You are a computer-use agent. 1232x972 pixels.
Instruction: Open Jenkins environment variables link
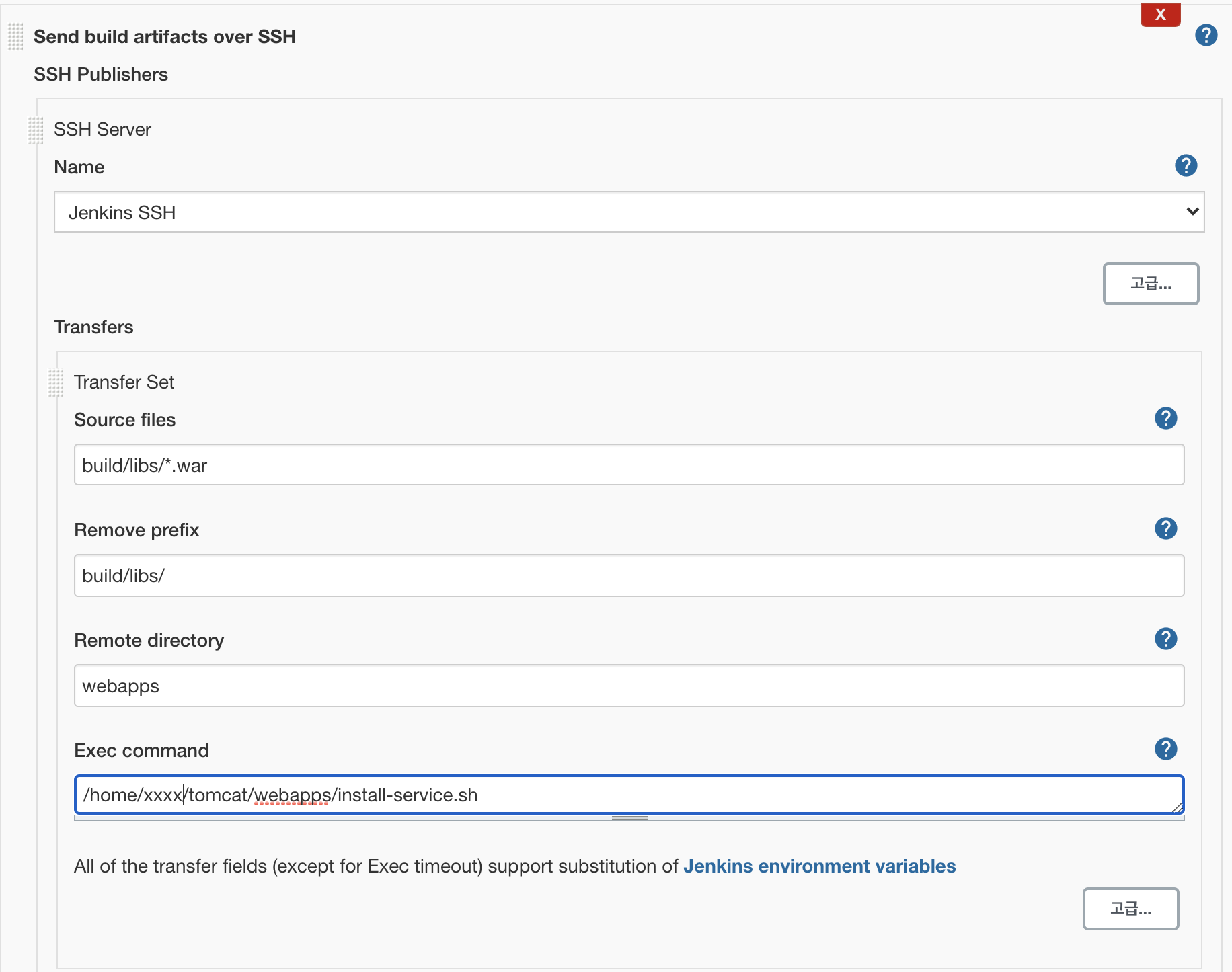point(819,866)
